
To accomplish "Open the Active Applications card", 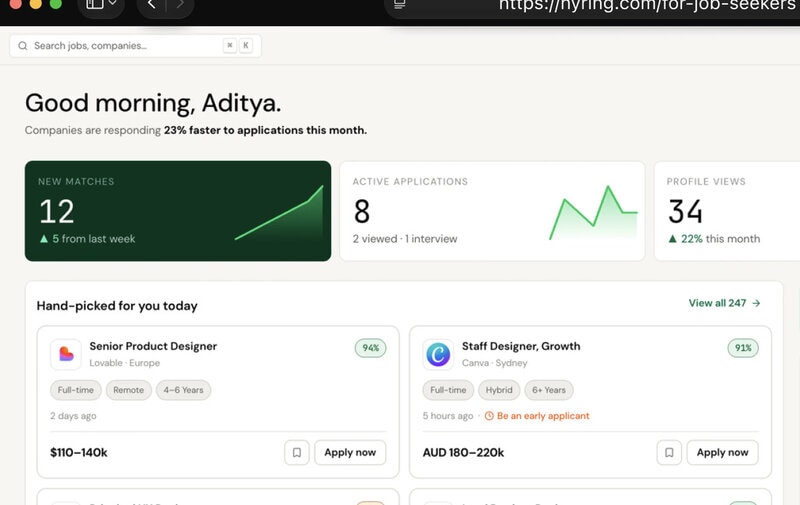I will pos(492,211).
